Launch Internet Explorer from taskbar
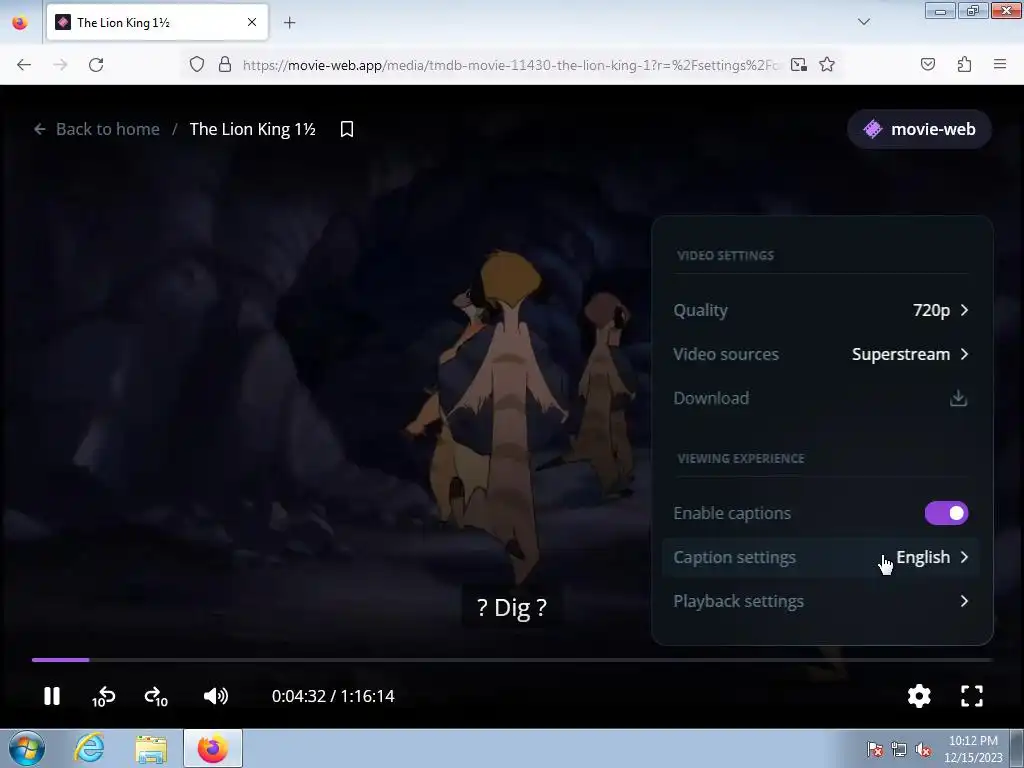 tap(89, 748)
